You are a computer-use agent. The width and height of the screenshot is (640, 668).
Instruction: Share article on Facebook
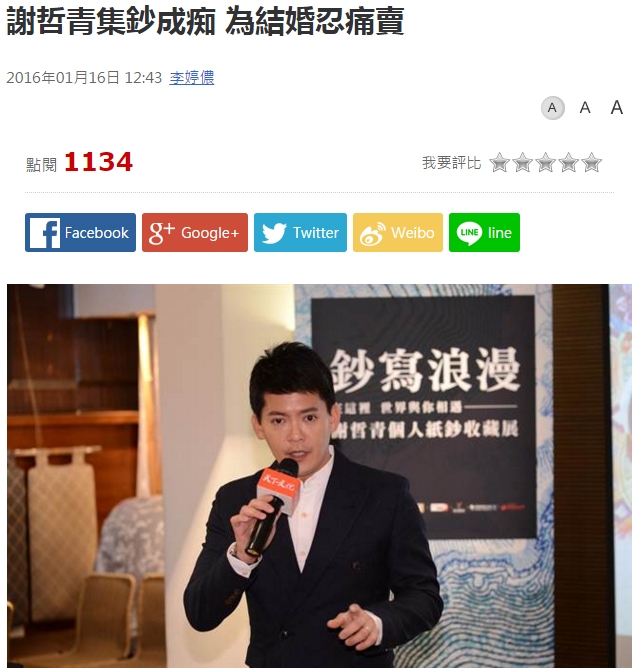pos(81,233)
